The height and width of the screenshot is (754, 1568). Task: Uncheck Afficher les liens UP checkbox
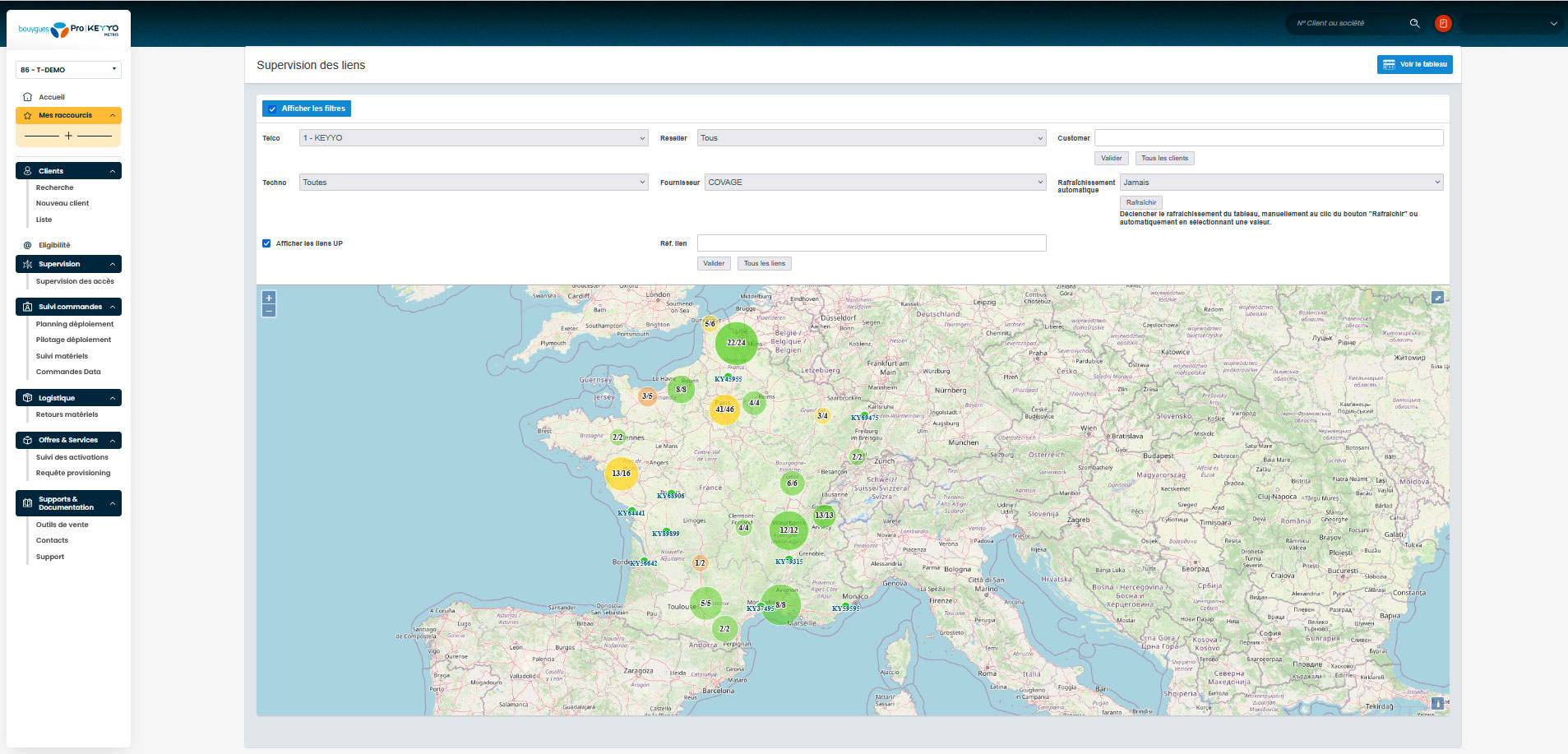pos(266,243)
